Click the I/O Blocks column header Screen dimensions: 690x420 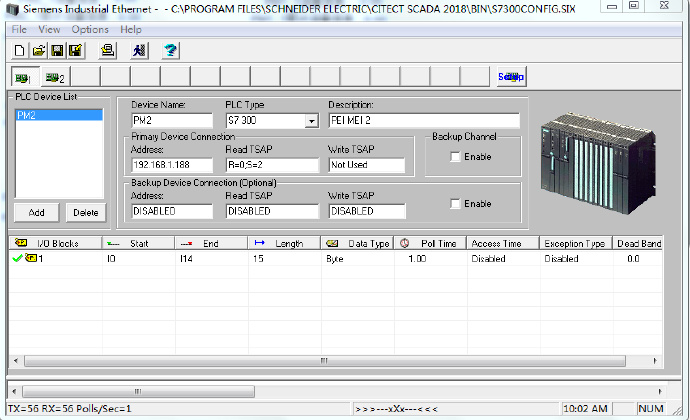coord(55,243)
